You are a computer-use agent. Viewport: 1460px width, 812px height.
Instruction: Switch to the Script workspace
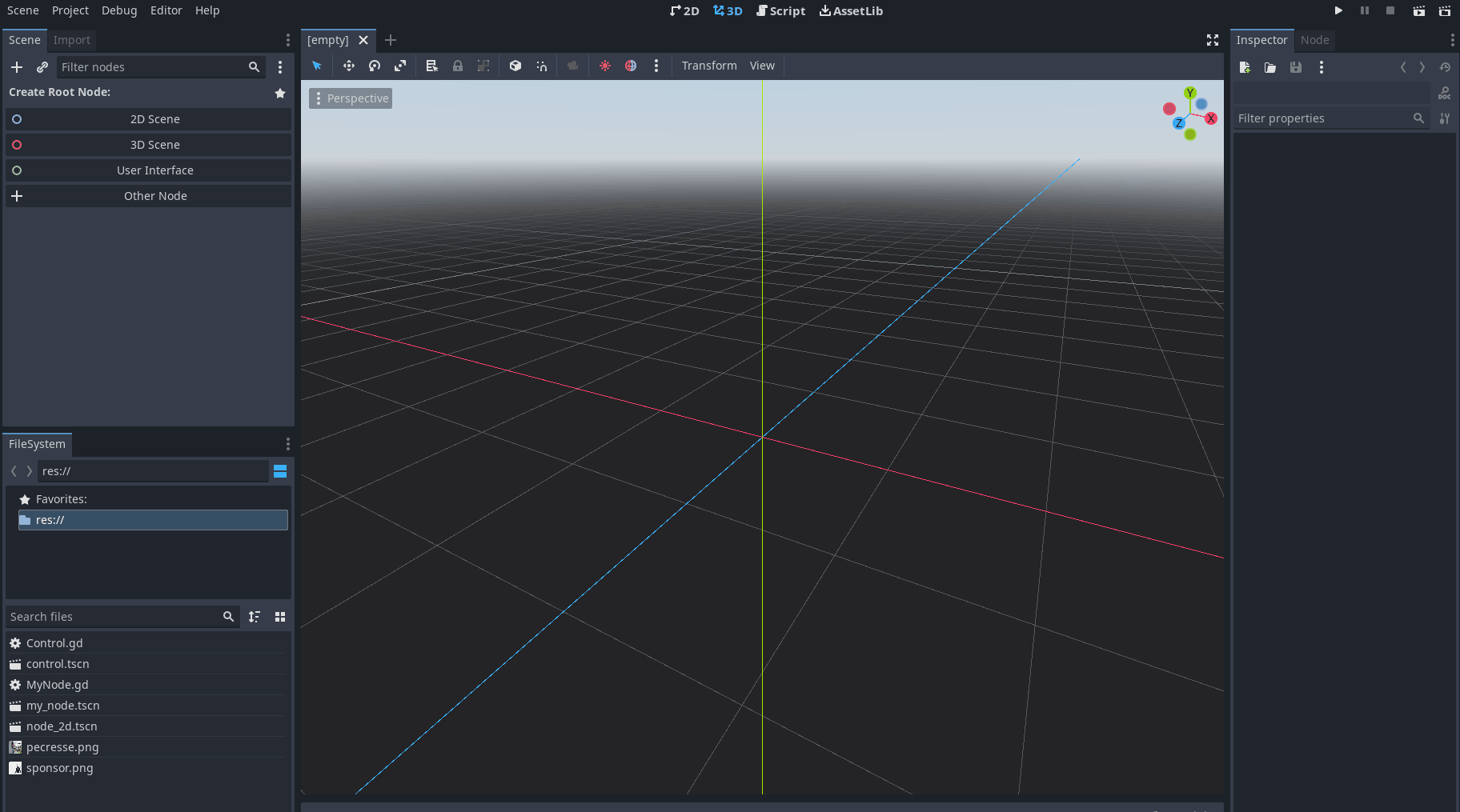[781, 10]
